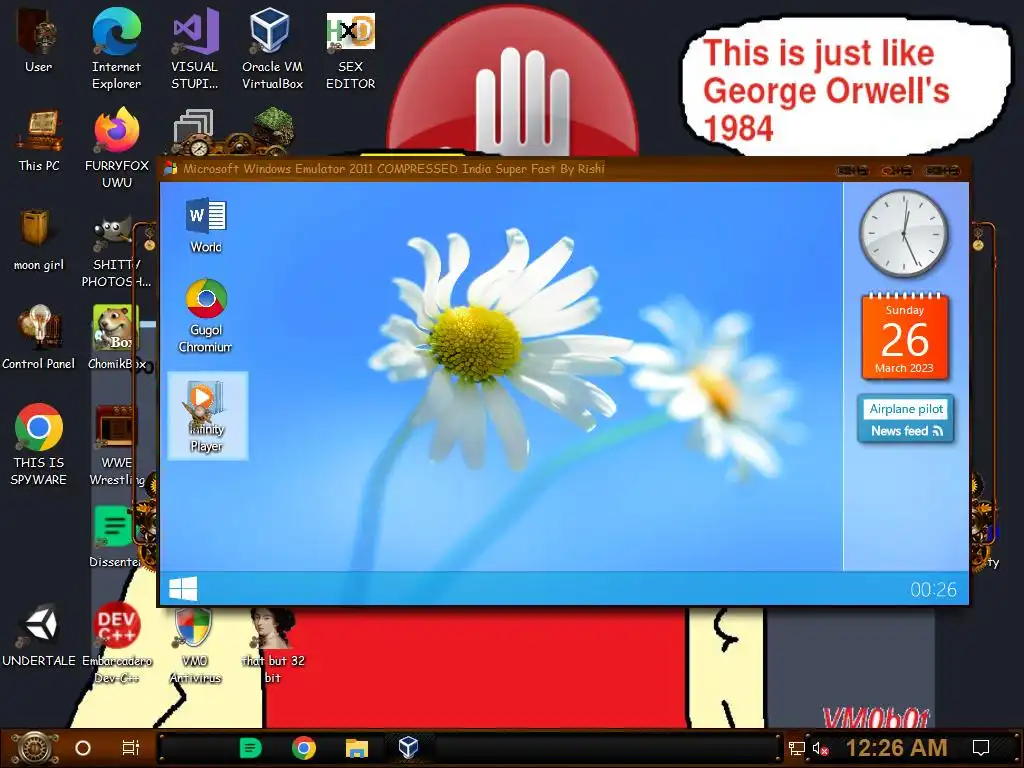The height and width of the screenshot is (768, 1024).
Task: Launch Gugol Chromium in emulator
Action: (x=206, y=317)
